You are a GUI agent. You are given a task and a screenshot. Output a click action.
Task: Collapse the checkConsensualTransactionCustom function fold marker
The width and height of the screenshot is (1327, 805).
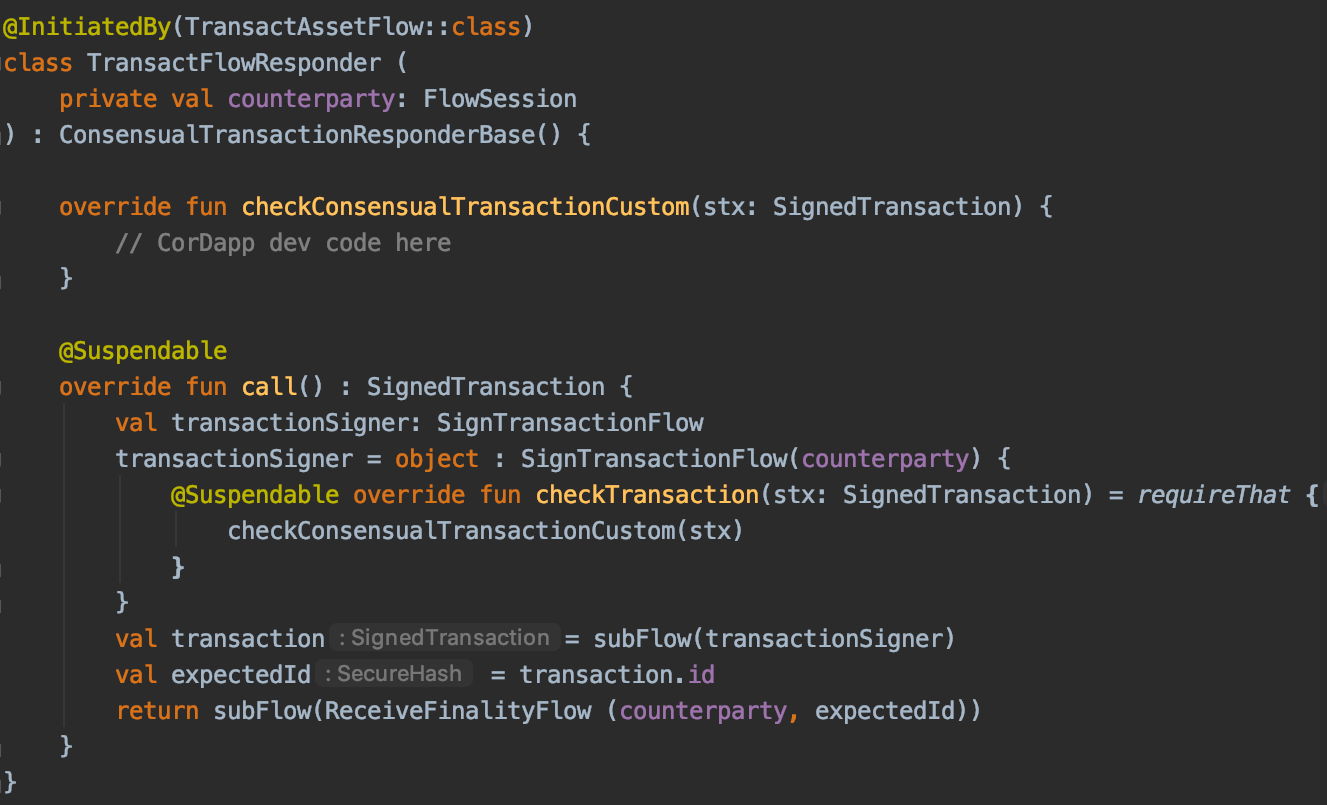tap(3, 207)
